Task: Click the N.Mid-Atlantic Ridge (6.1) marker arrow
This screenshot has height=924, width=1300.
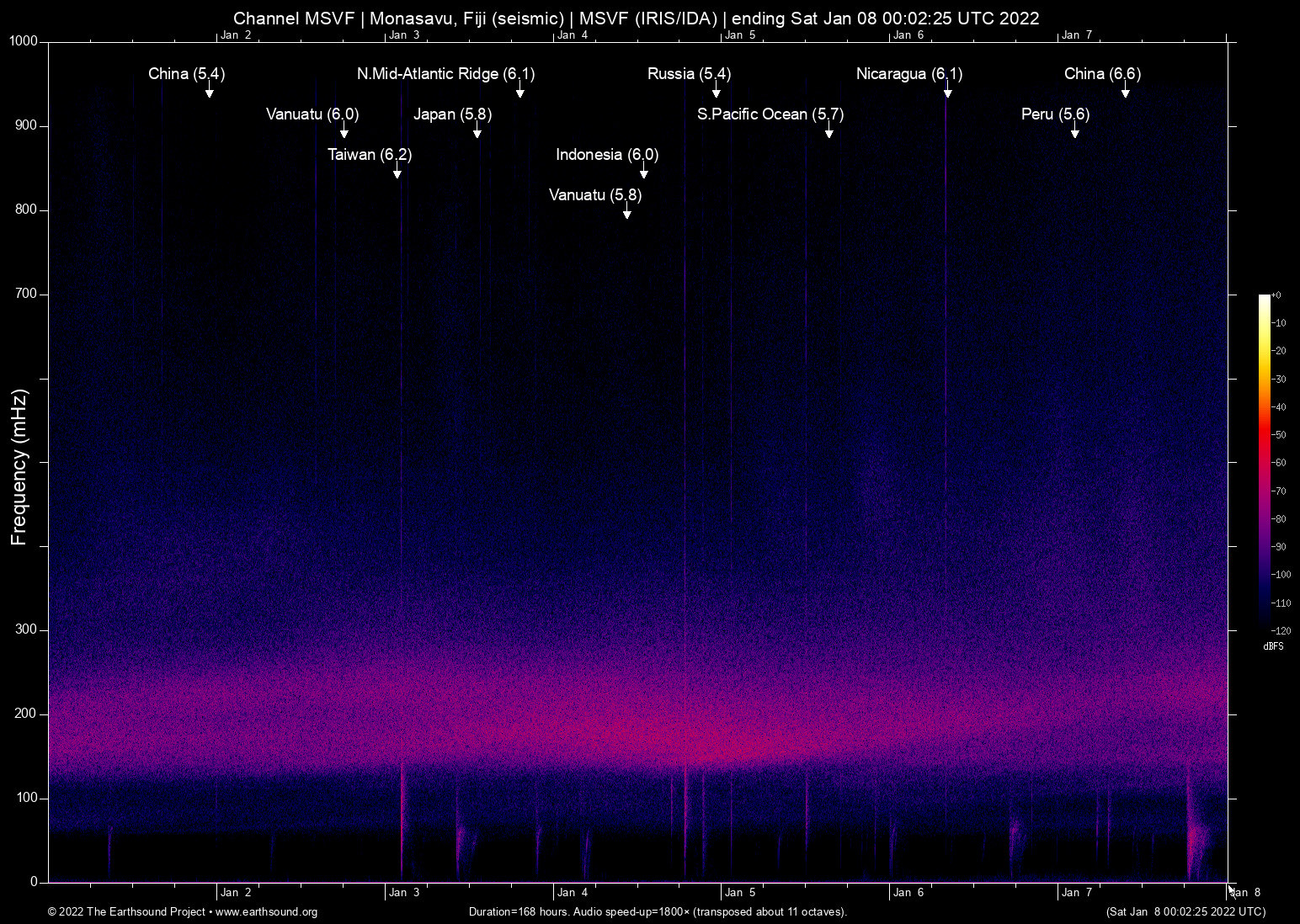Action: tap(519, 93)
